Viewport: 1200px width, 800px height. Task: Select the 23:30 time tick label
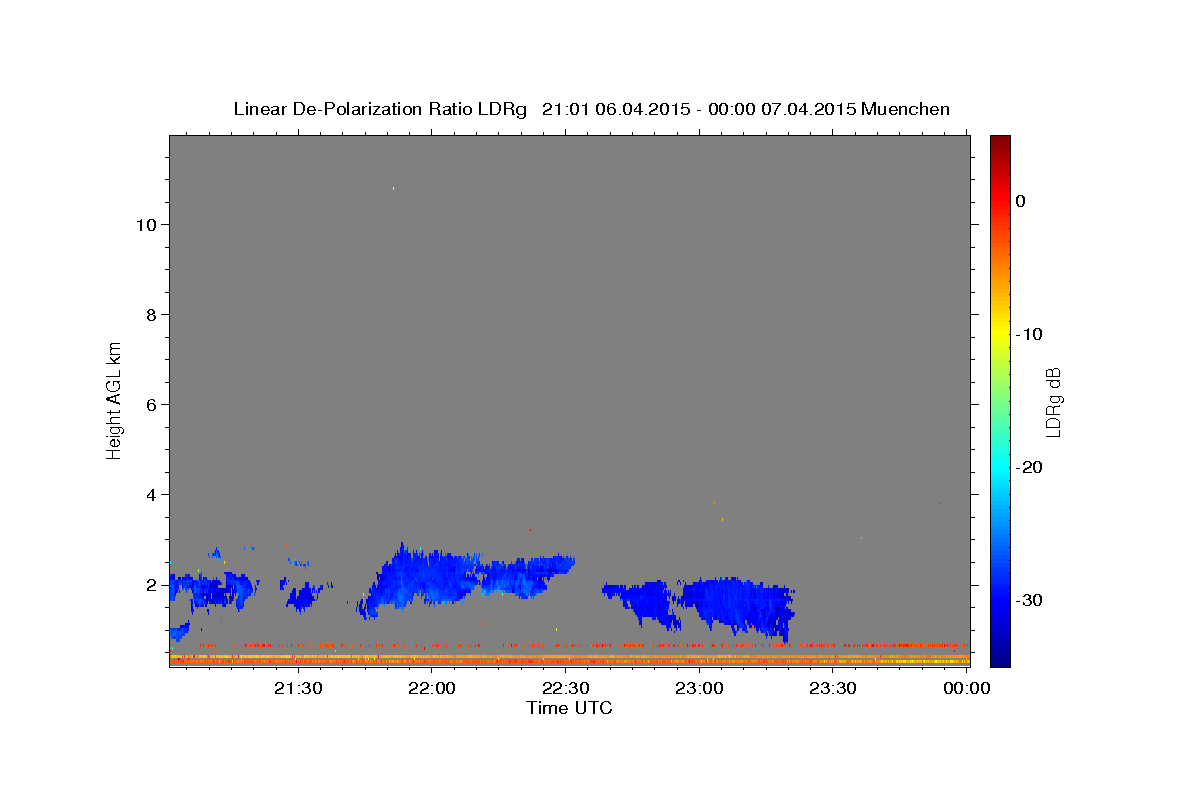click(x=833, y=688)
